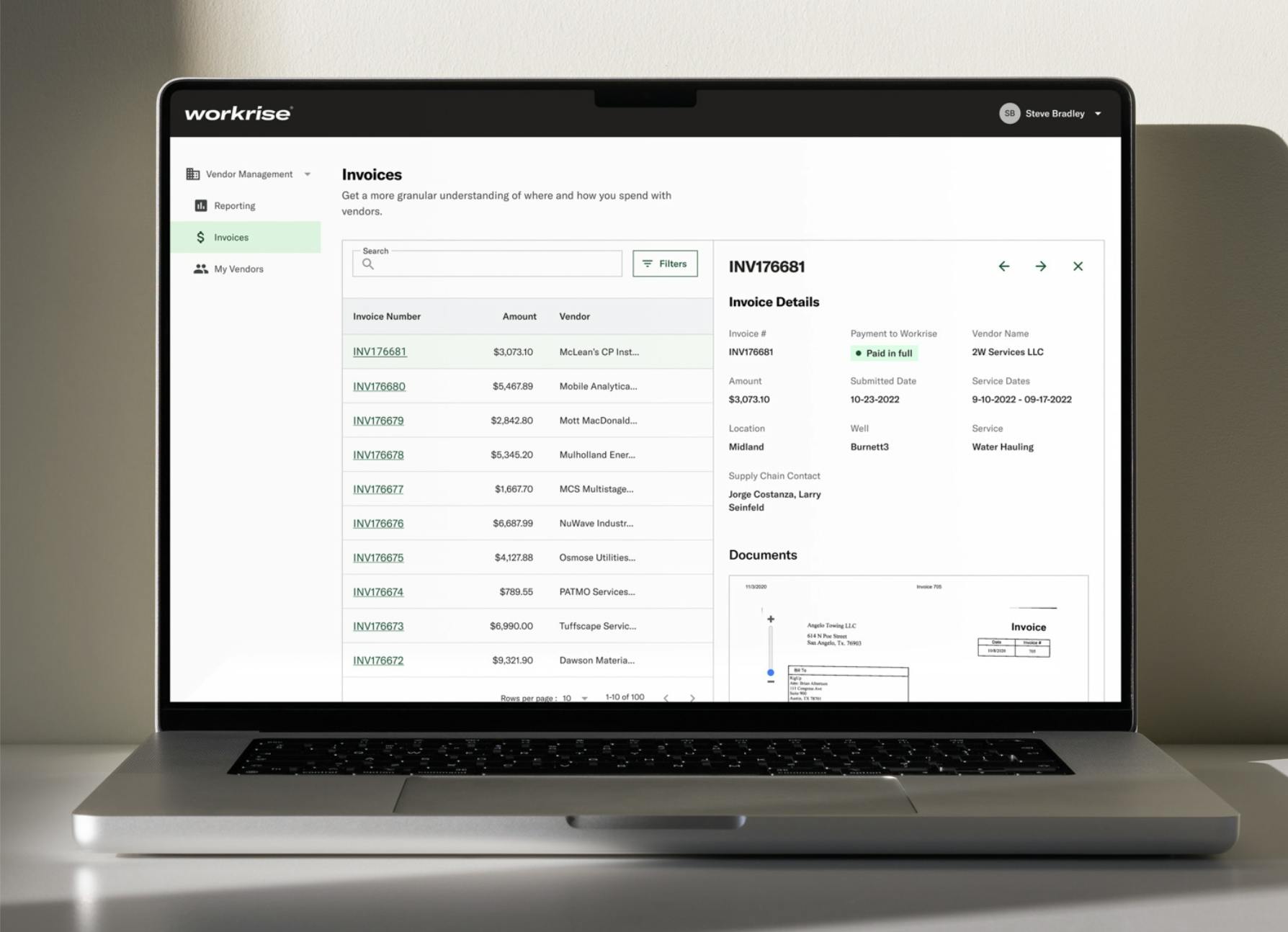The height and width of the screenshot is (932, 1288).
Task: Click the NuWave Industr... vendor cell
Action: (x=596, y=524)
